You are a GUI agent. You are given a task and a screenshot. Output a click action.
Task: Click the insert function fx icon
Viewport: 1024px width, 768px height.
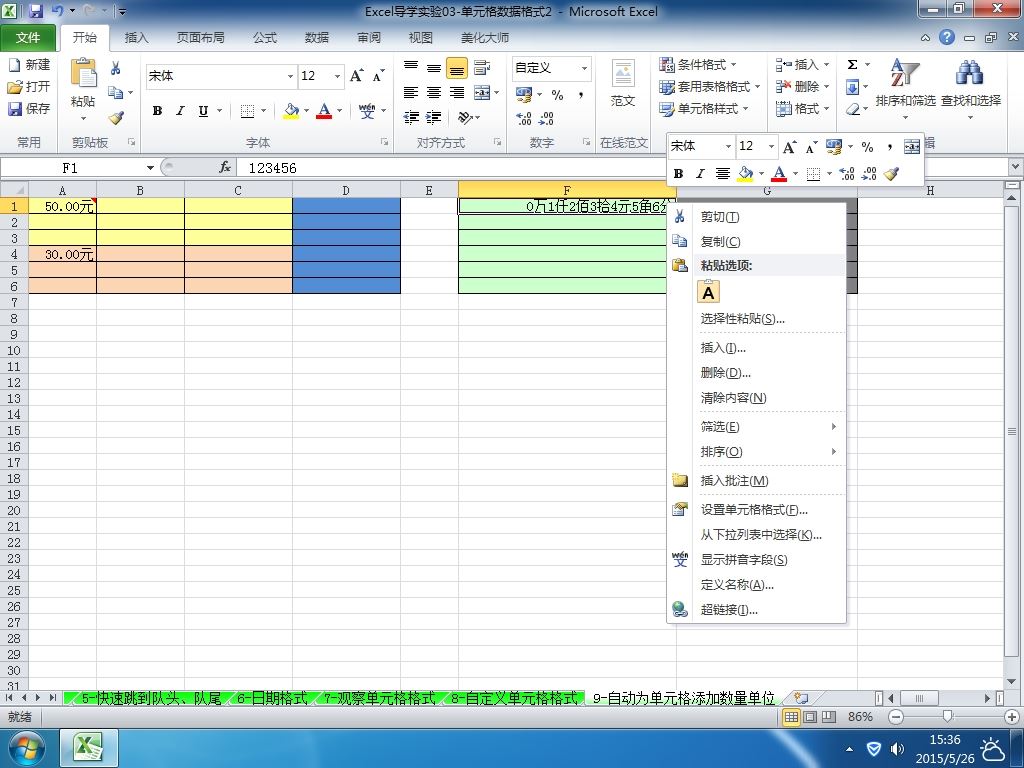click(x=225, y=168)
